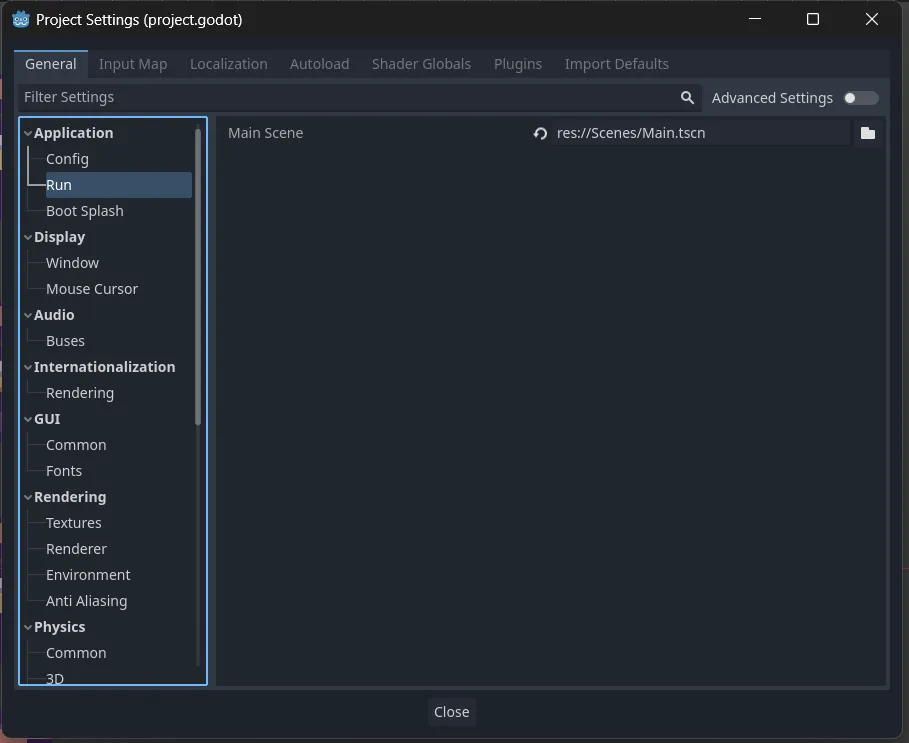Click the Filter Settings search field

click(359, 97)
